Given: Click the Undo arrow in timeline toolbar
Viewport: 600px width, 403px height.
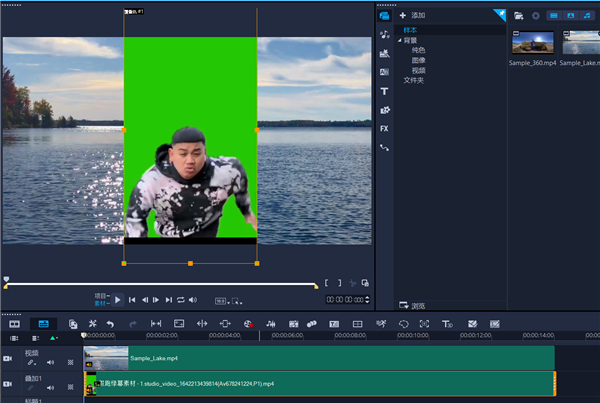Looking at the screenshot, I should [x=109, y=324].
